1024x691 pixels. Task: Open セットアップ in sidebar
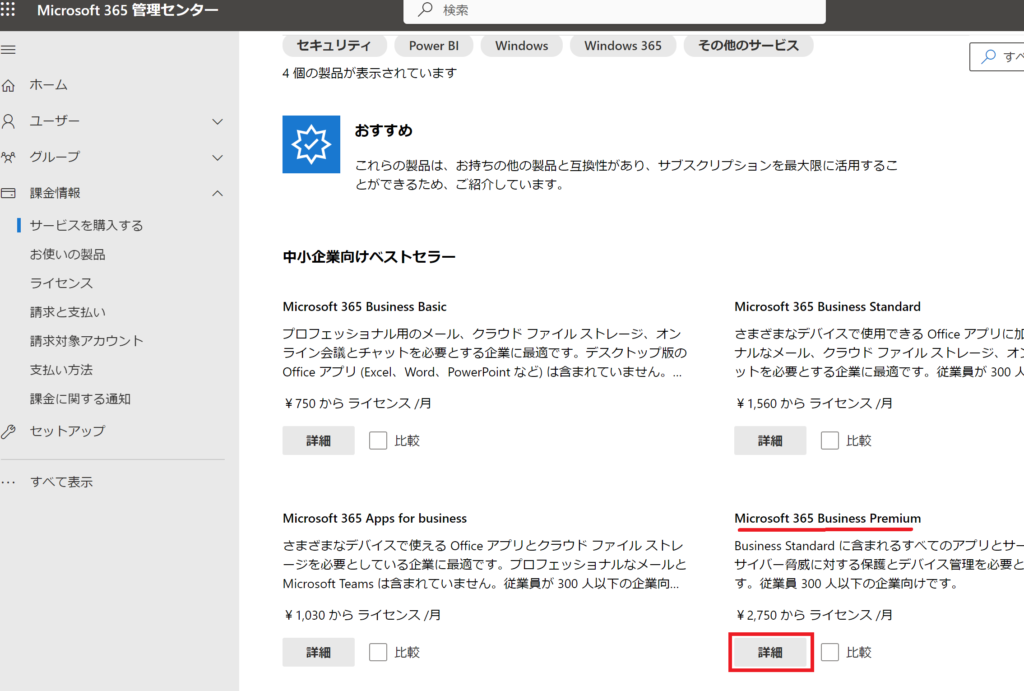[x=67, y=431]
